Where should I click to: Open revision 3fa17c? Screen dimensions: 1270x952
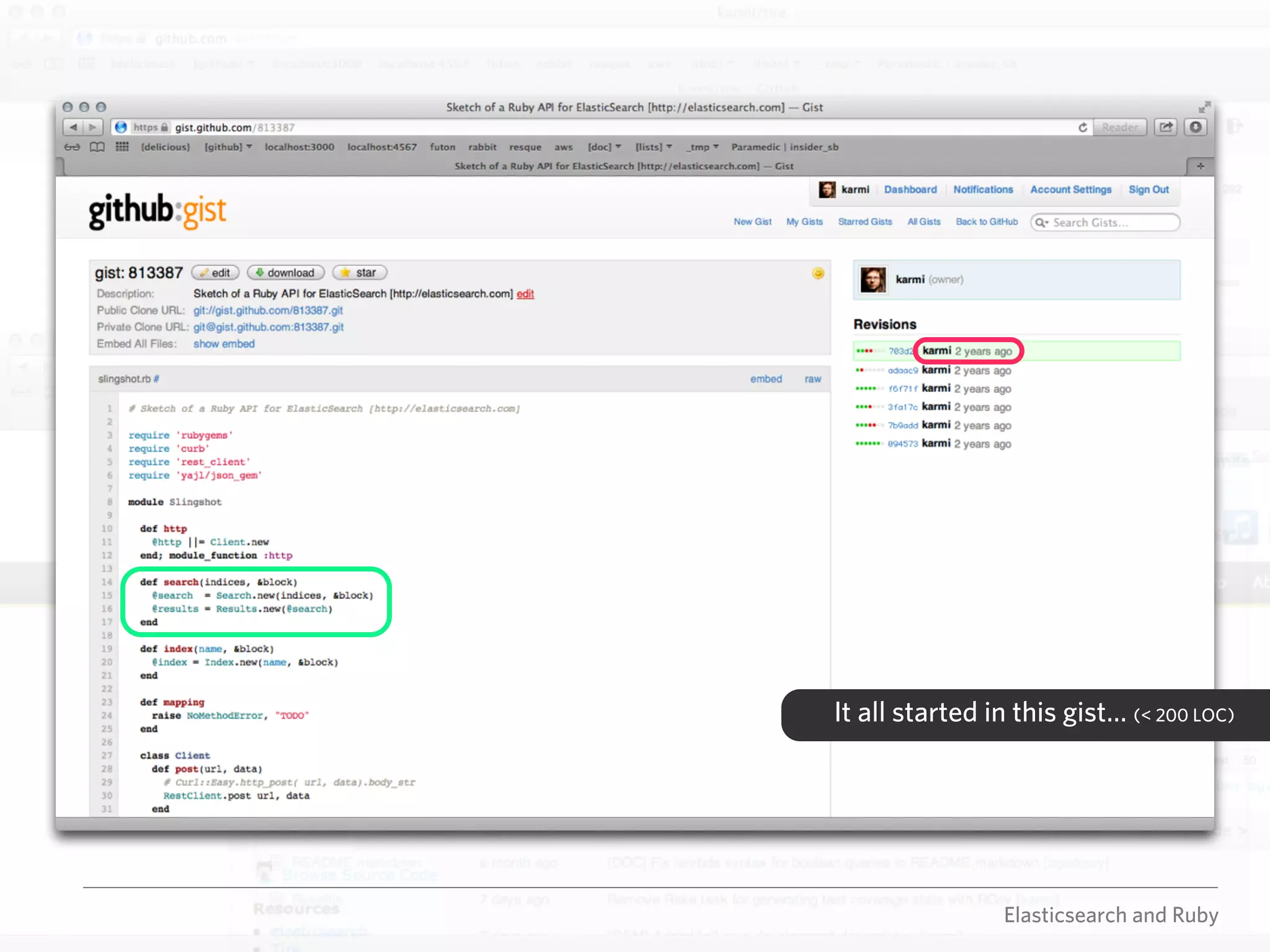(x=902, y=407)
